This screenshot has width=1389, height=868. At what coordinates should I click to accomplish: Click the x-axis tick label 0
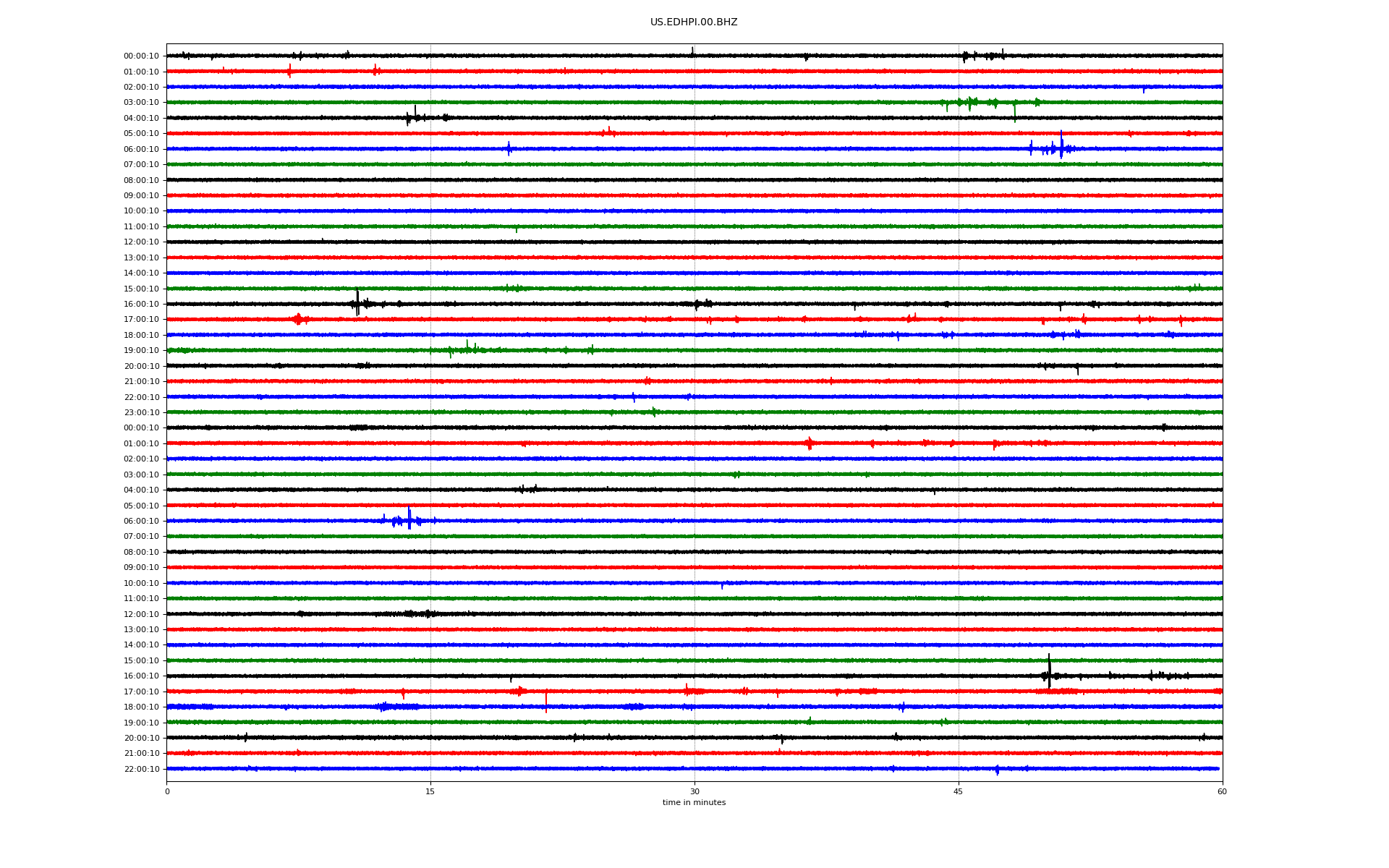167,791
